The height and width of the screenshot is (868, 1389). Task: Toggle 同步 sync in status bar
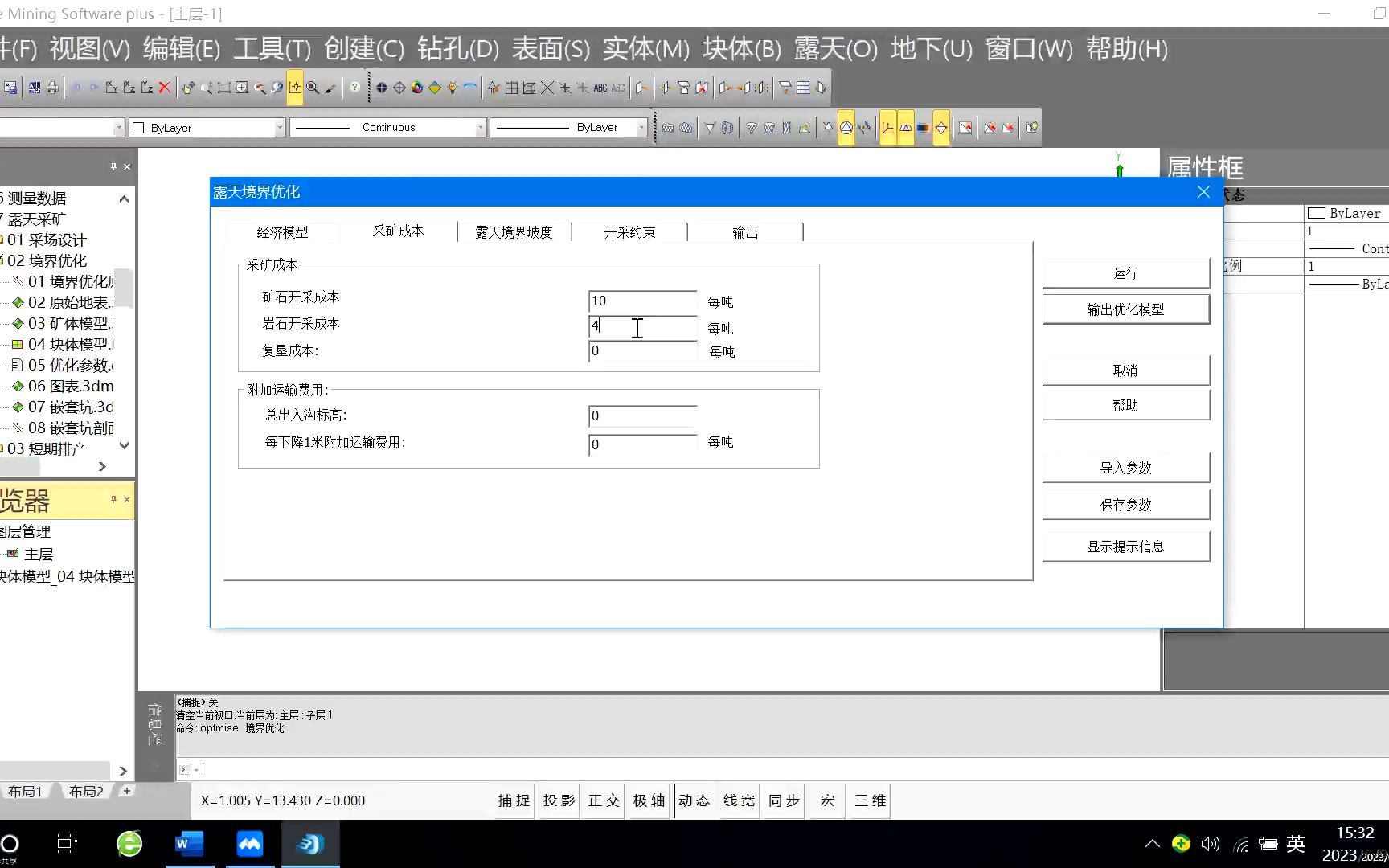[785, 800]
